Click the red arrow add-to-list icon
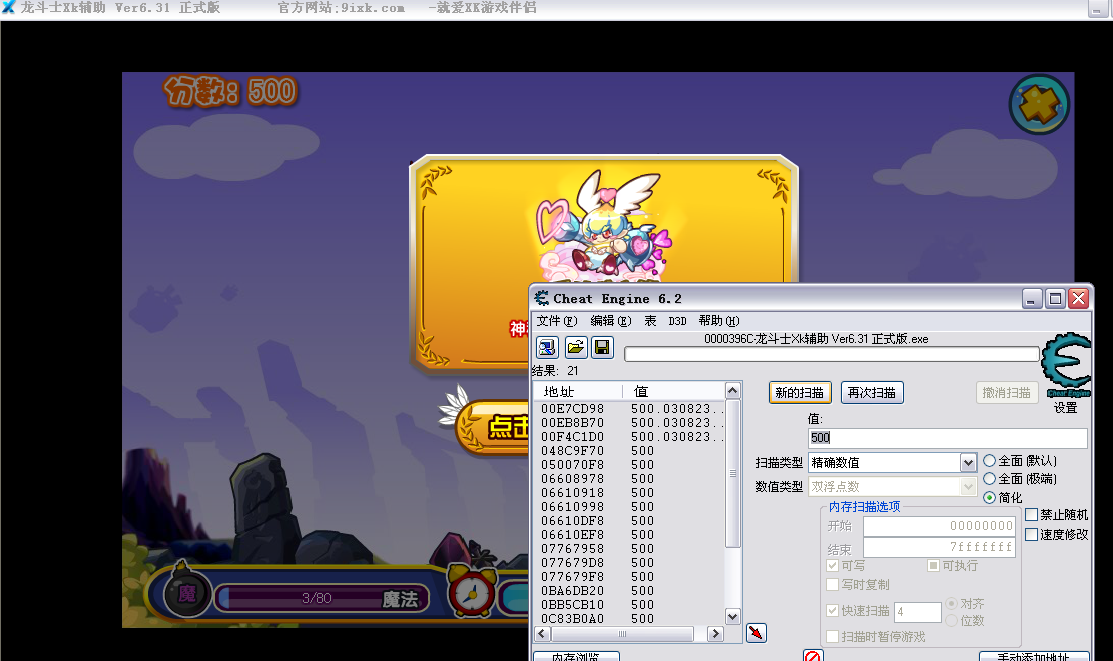Image resolution: width=1113 pixels, height=661 pixels. [756, 633]
